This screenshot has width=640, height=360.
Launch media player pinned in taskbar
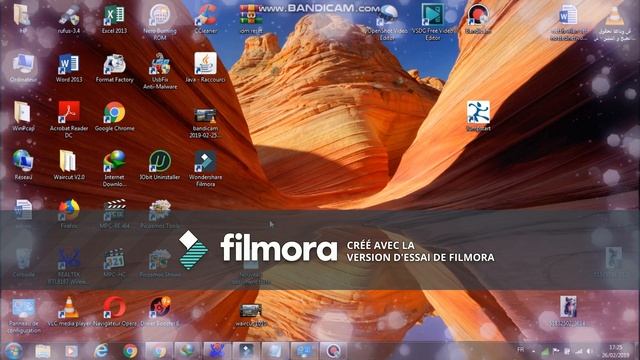point(71,351)
